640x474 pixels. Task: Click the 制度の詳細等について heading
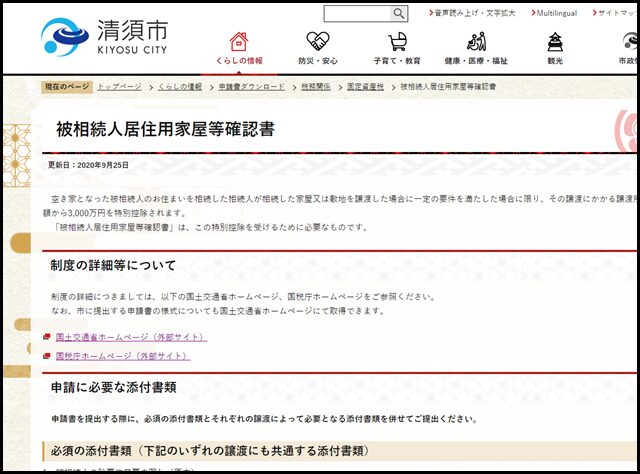coord(113,265)
